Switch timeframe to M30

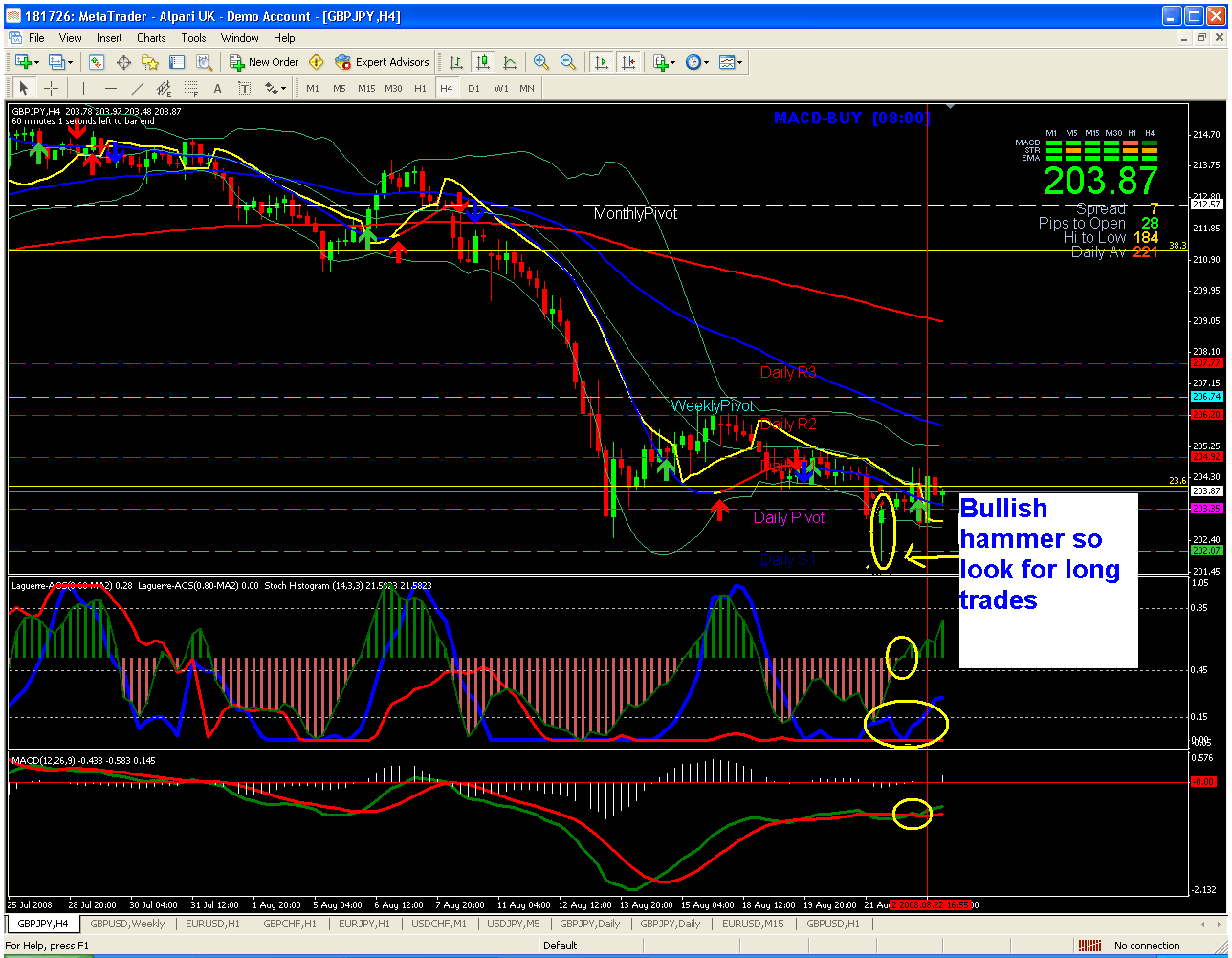coord(393,88)
